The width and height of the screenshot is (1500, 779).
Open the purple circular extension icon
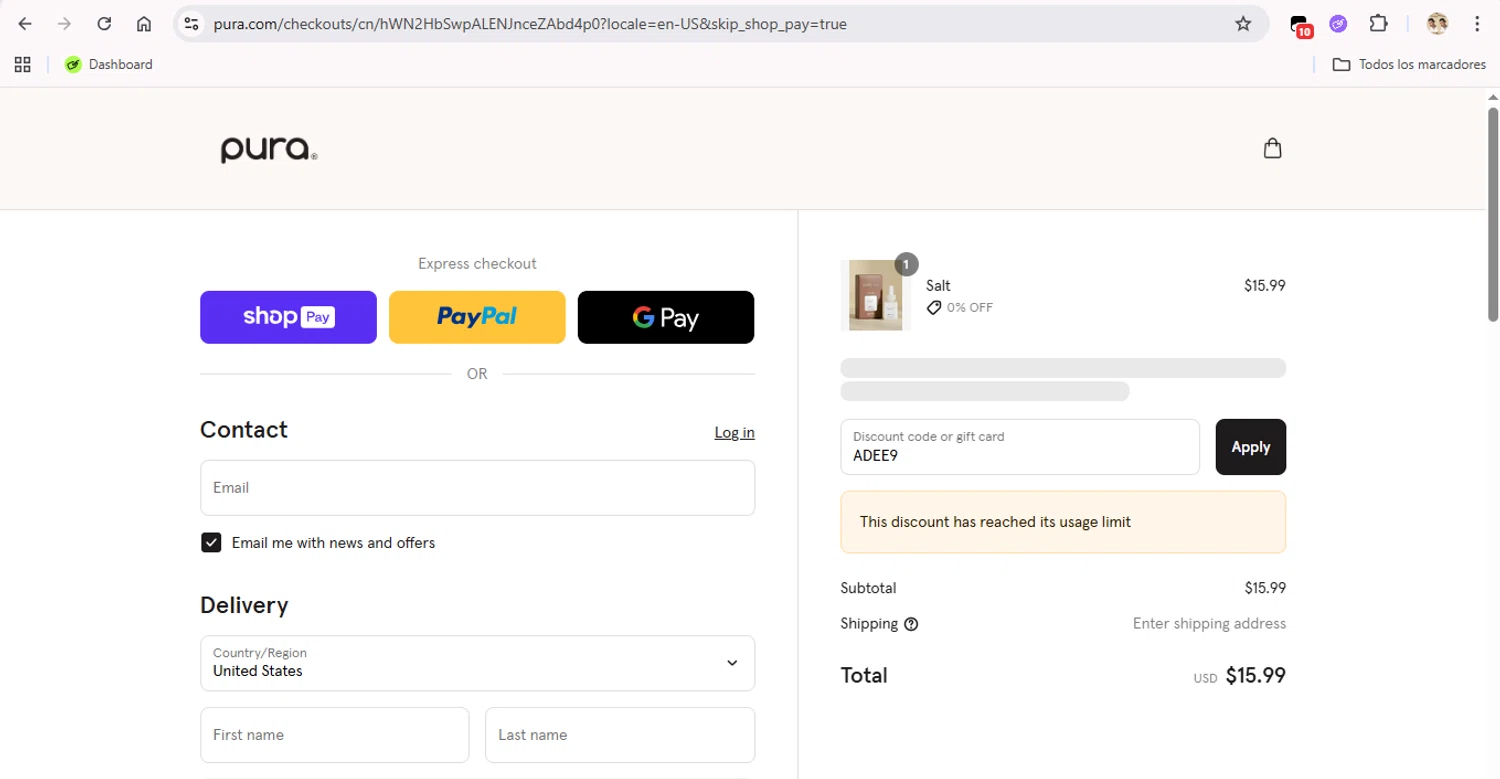tap(1338, 24)
